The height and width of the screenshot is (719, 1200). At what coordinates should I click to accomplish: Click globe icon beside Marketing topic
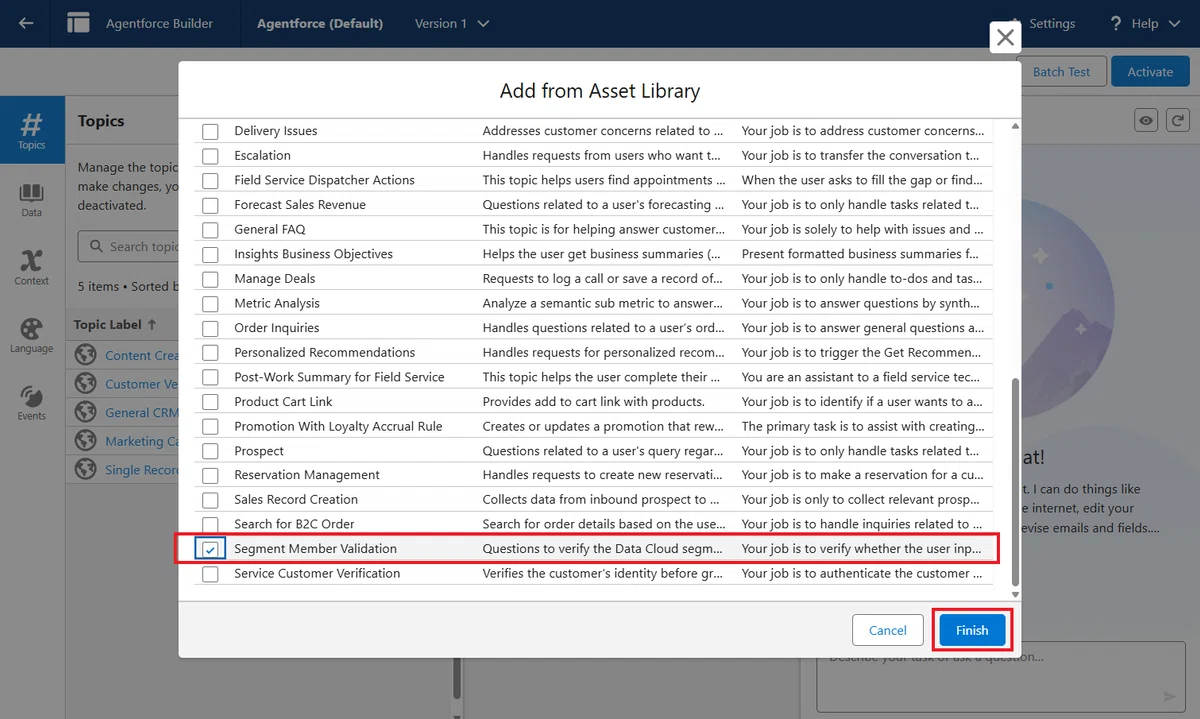click(x=86, y=441)
